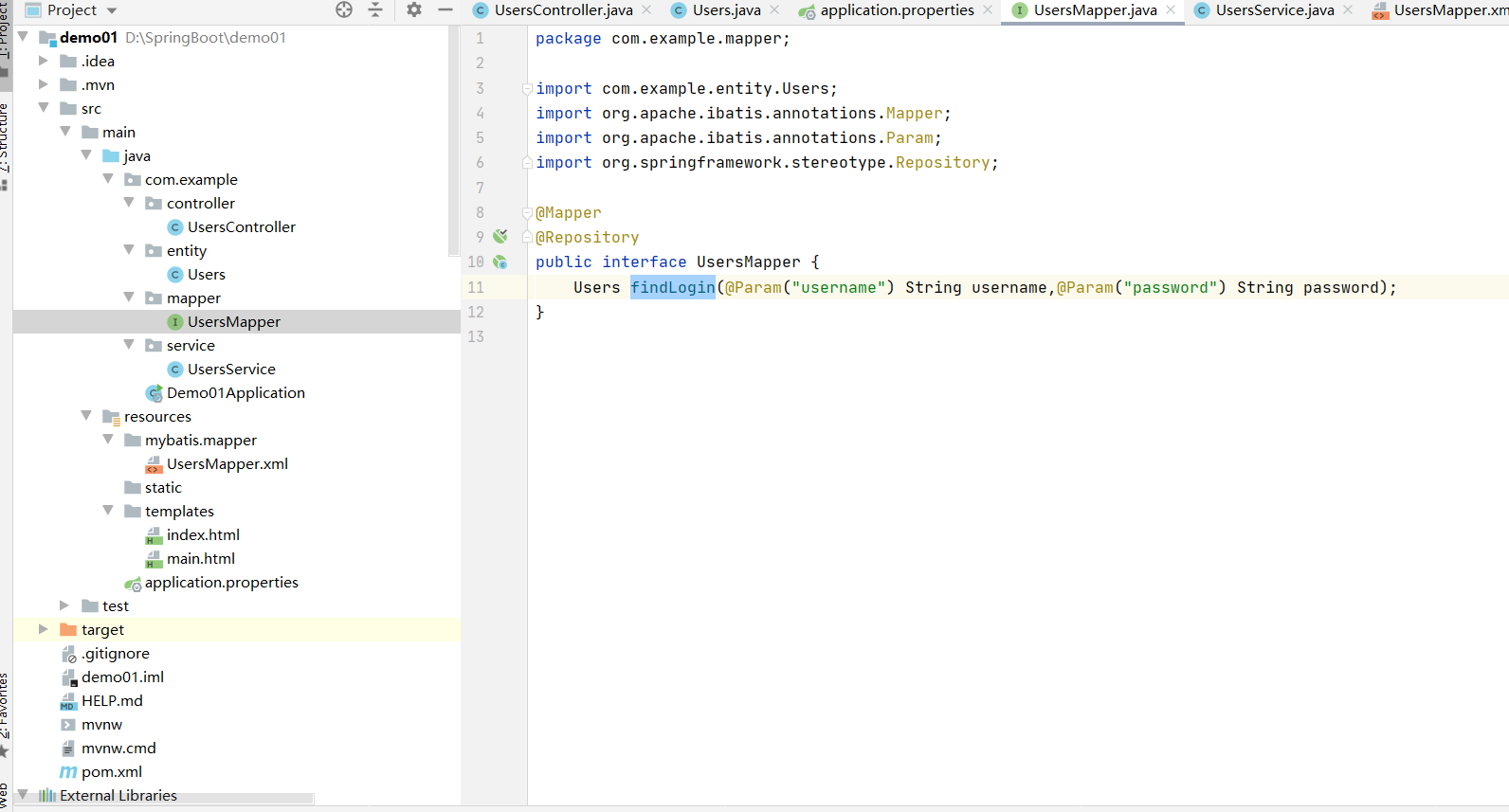This screenshot has width=1509, height=812.
Task: Collapse the templates folder
Action: [x=108, y=511]
